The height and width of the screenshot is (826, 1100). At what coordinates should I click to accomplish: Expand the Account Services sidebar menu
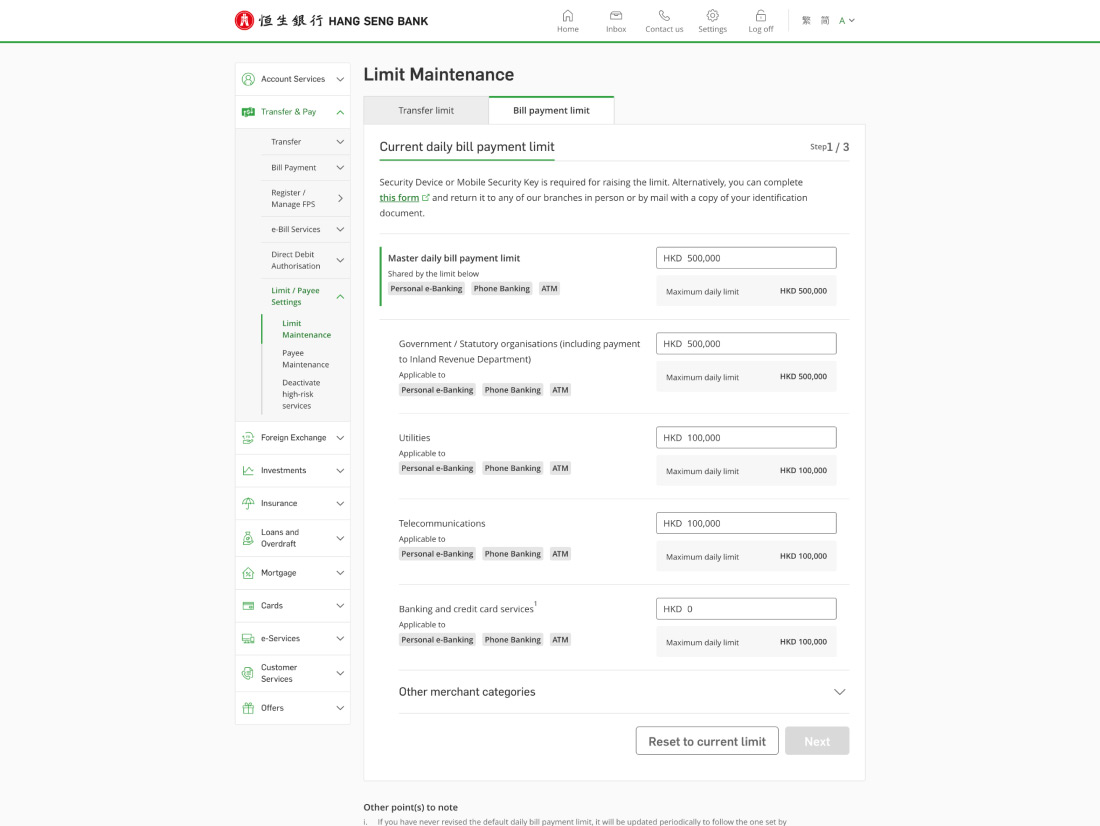tap(340, 79)
